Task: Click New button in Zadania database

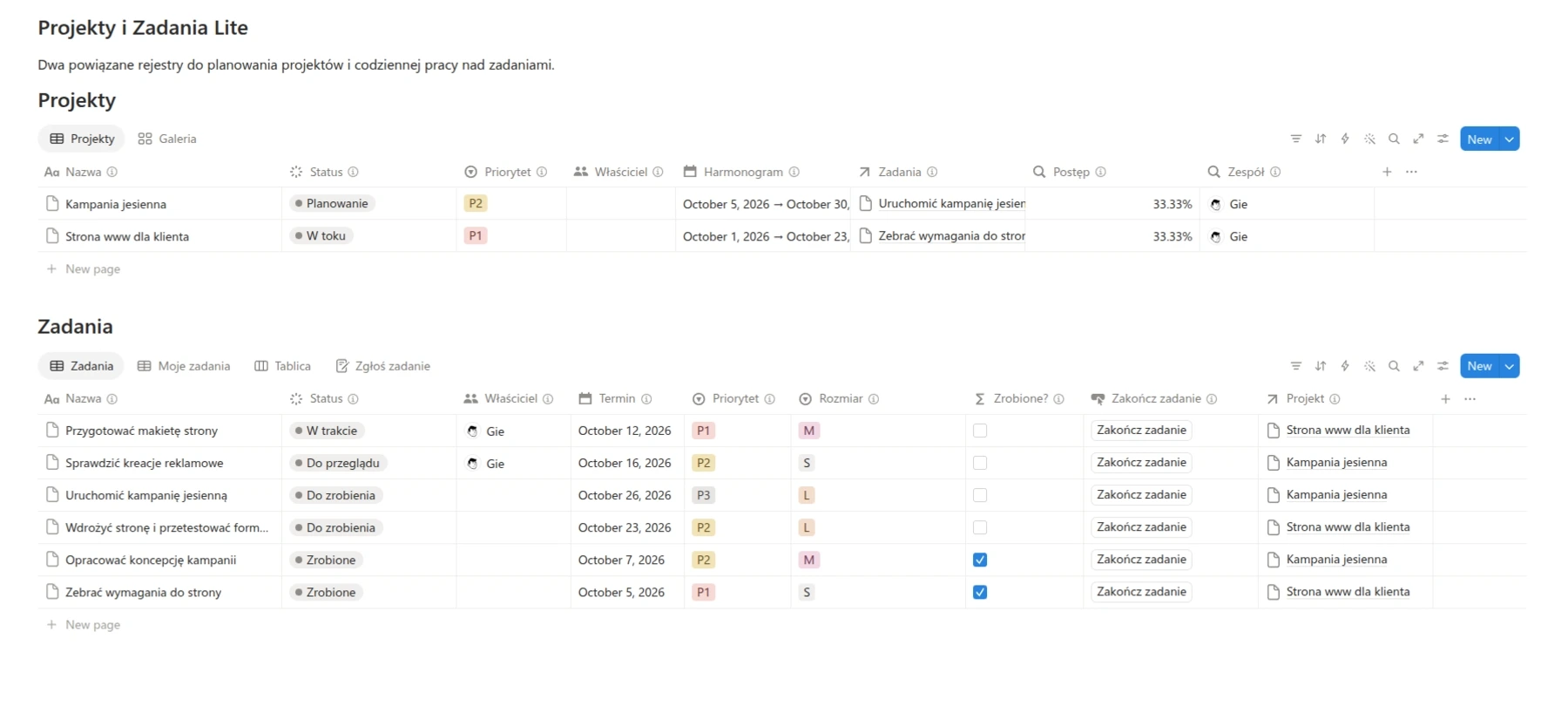Action: click(x=1479, y=366)
